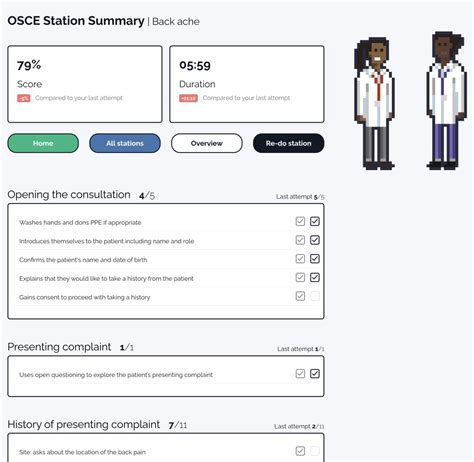Click the red score change badge
The image size is (474, 462).
tap(24, 98)
